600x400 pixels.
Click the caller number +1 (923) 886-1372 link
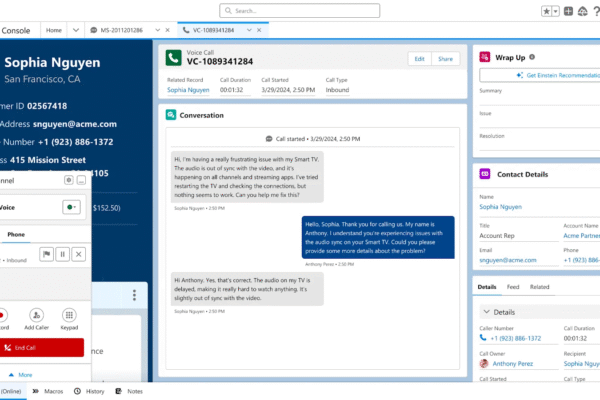click(x=515, y=338)
